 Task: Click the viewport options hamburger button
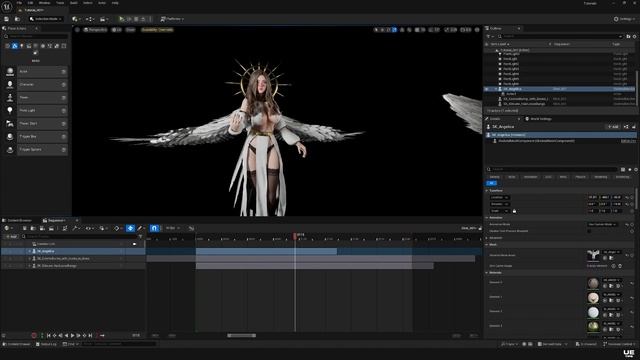77,30
